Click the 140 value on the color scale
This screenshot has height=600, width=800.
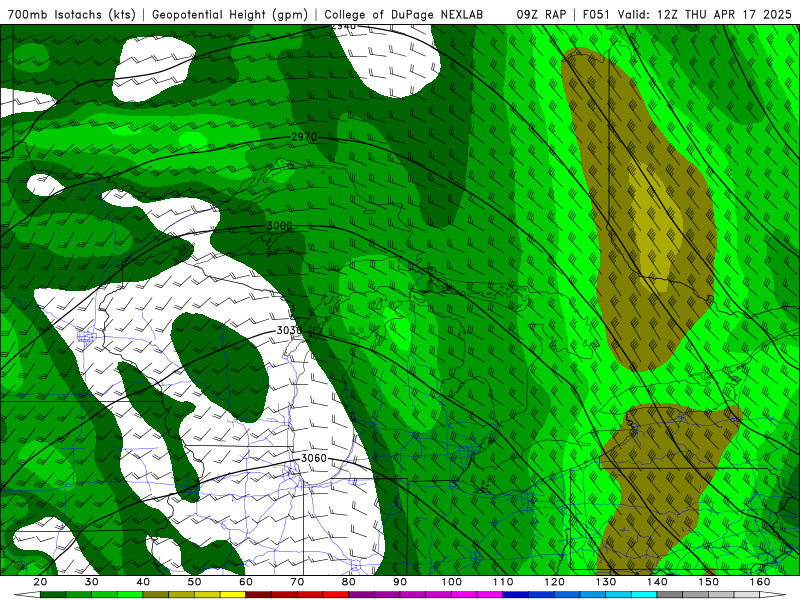point(657,582)
